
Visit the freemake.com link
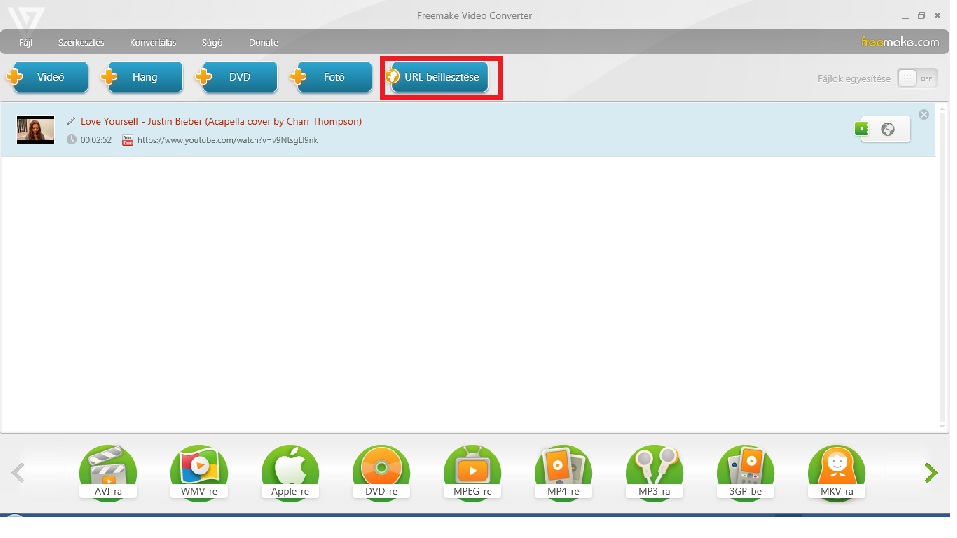point(900,42)
